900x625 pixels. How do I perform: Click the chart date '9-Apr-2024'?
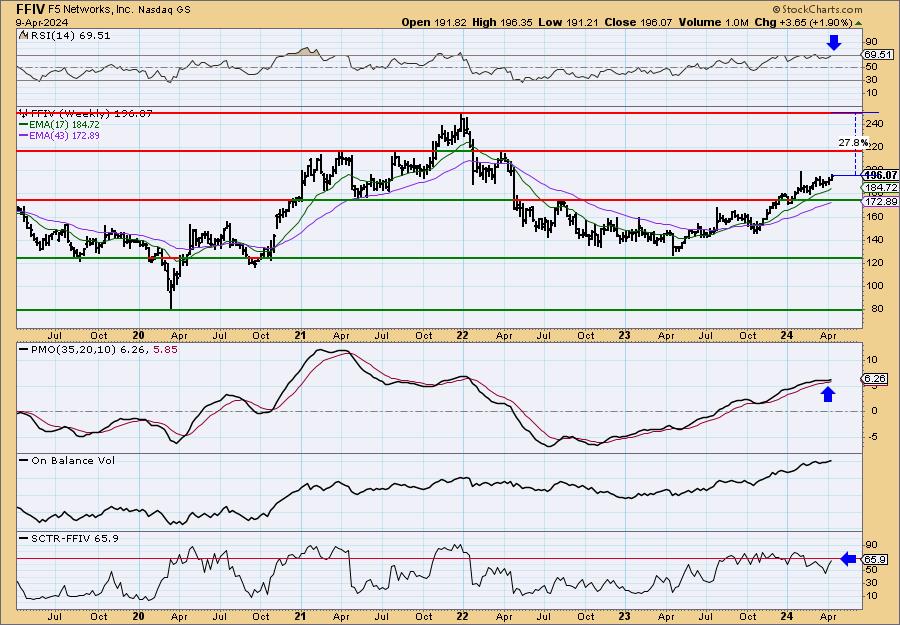41,22
